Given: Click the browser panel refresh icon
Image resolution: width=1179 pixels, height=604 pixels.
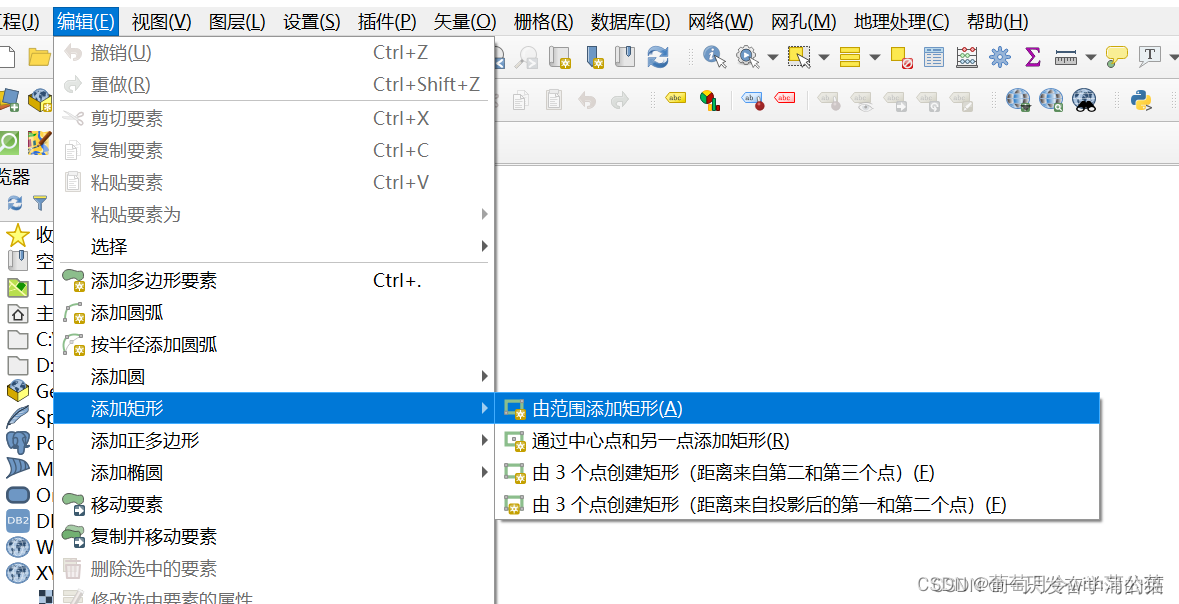Looking at the screenshot, I should [x=15, y=203].
